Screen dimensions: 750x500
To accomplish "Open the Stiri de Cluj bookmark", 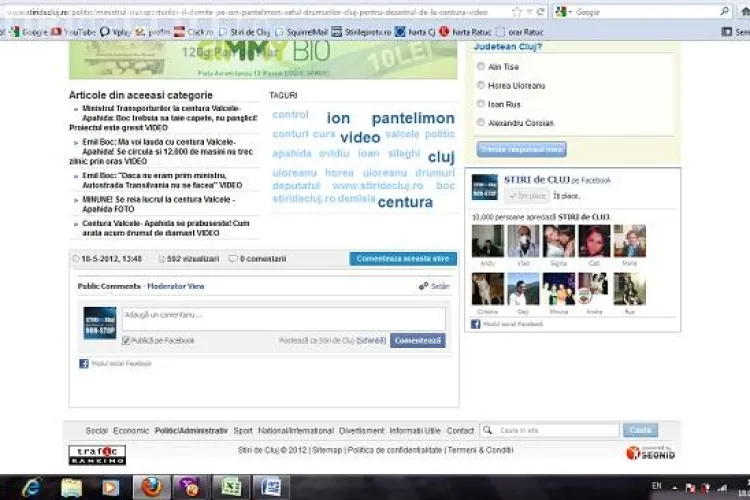I will [x=244, y=32].
